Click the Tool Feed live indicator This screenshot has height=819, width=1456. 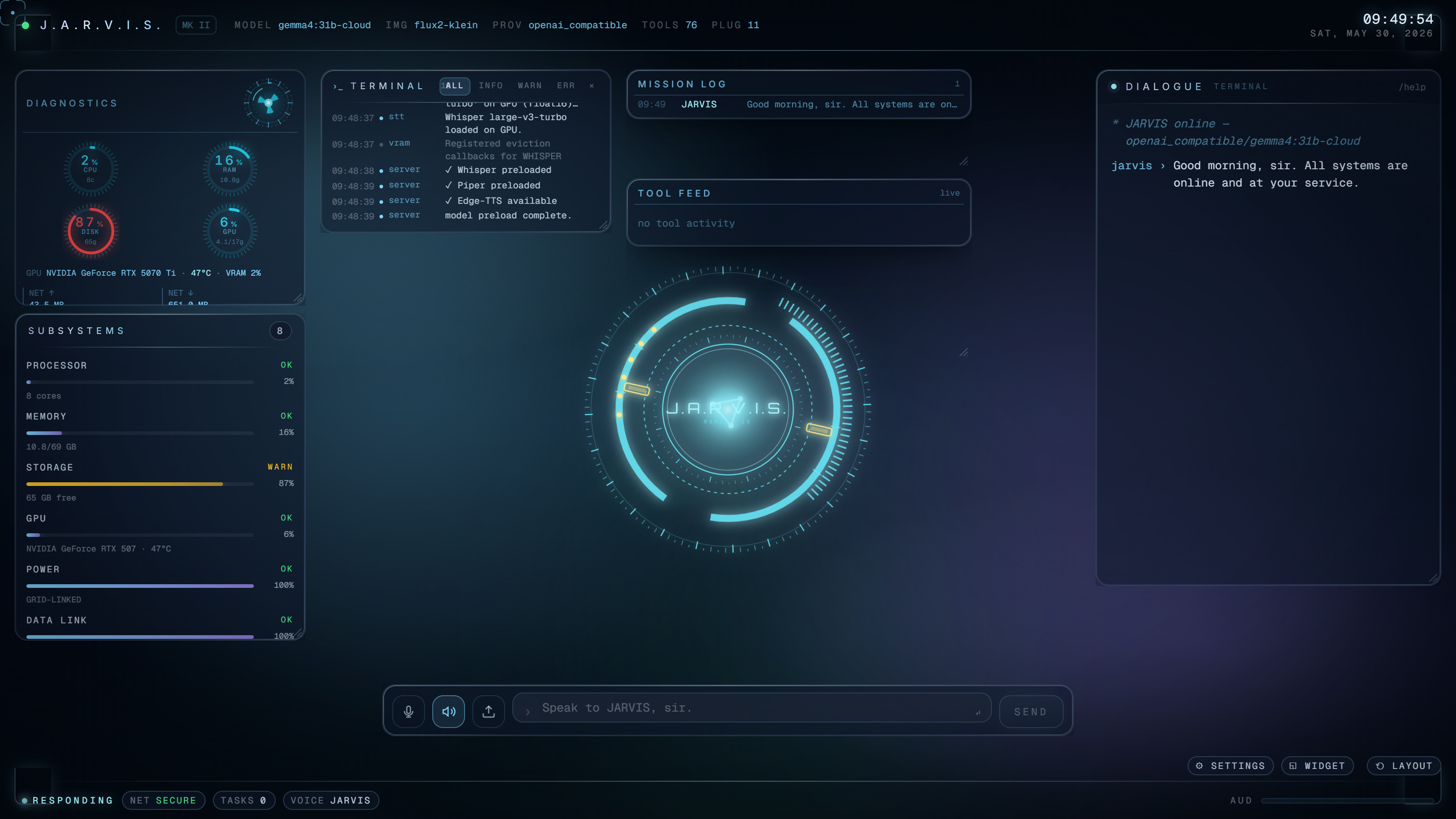pyautogui.click(x=950, y=193)
